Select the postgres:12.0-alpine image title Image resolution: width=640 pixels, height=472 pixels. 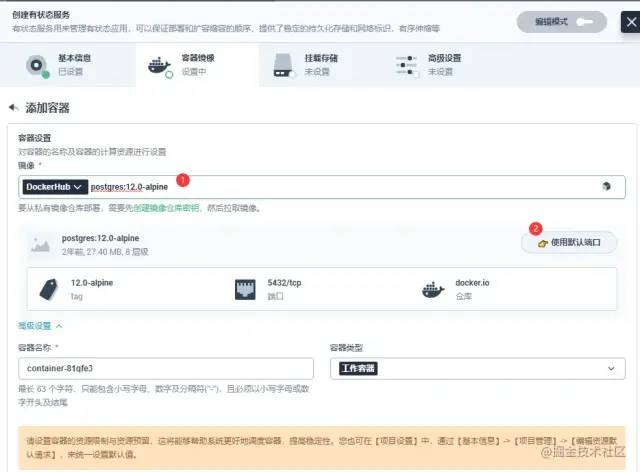[x=100, y=238]
